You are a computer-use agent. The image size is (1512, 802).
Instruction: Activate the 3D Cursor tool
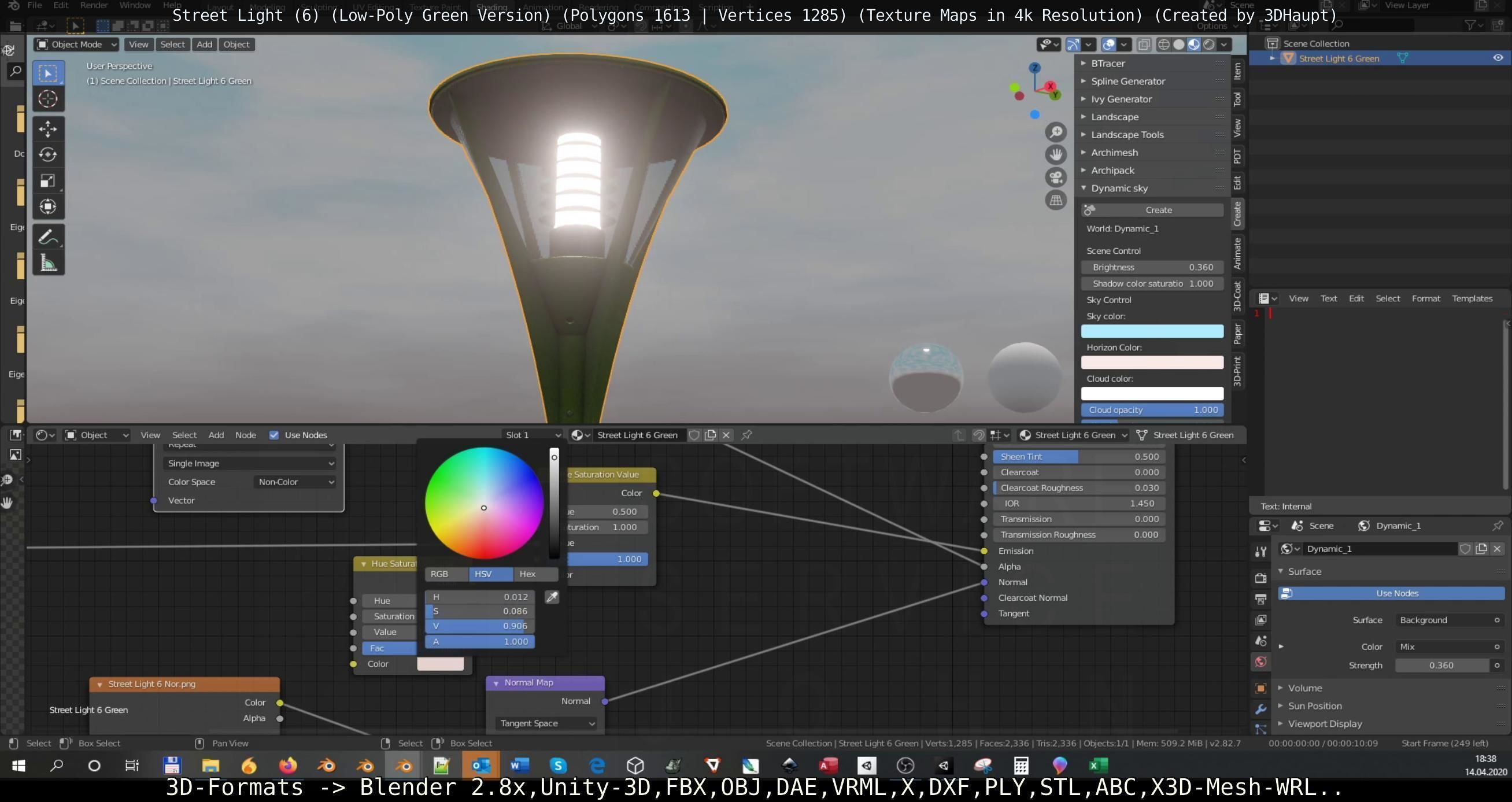(48, 99)
